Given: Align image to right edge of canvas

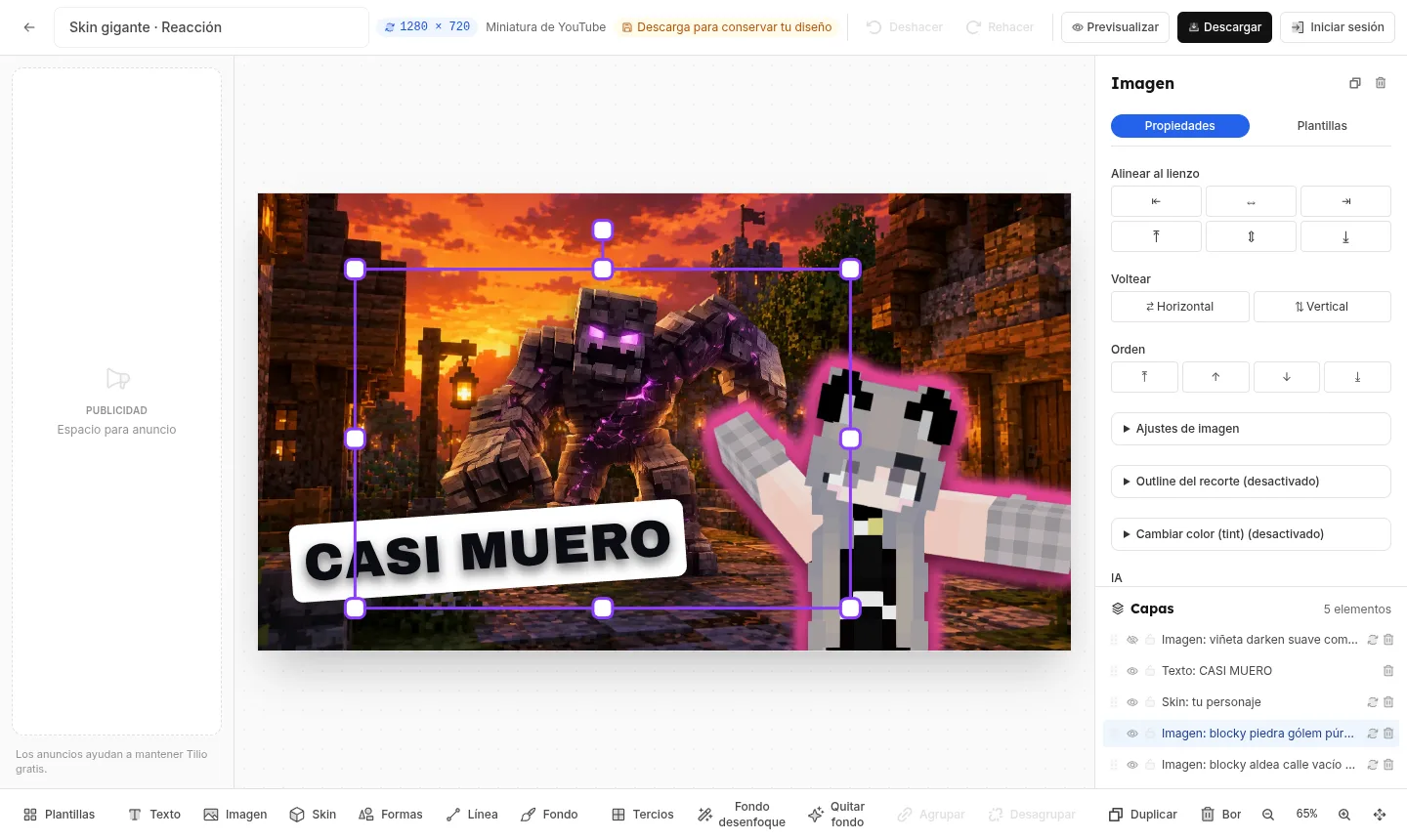Looking at the screenshot, I should [x=1345, y=201].
